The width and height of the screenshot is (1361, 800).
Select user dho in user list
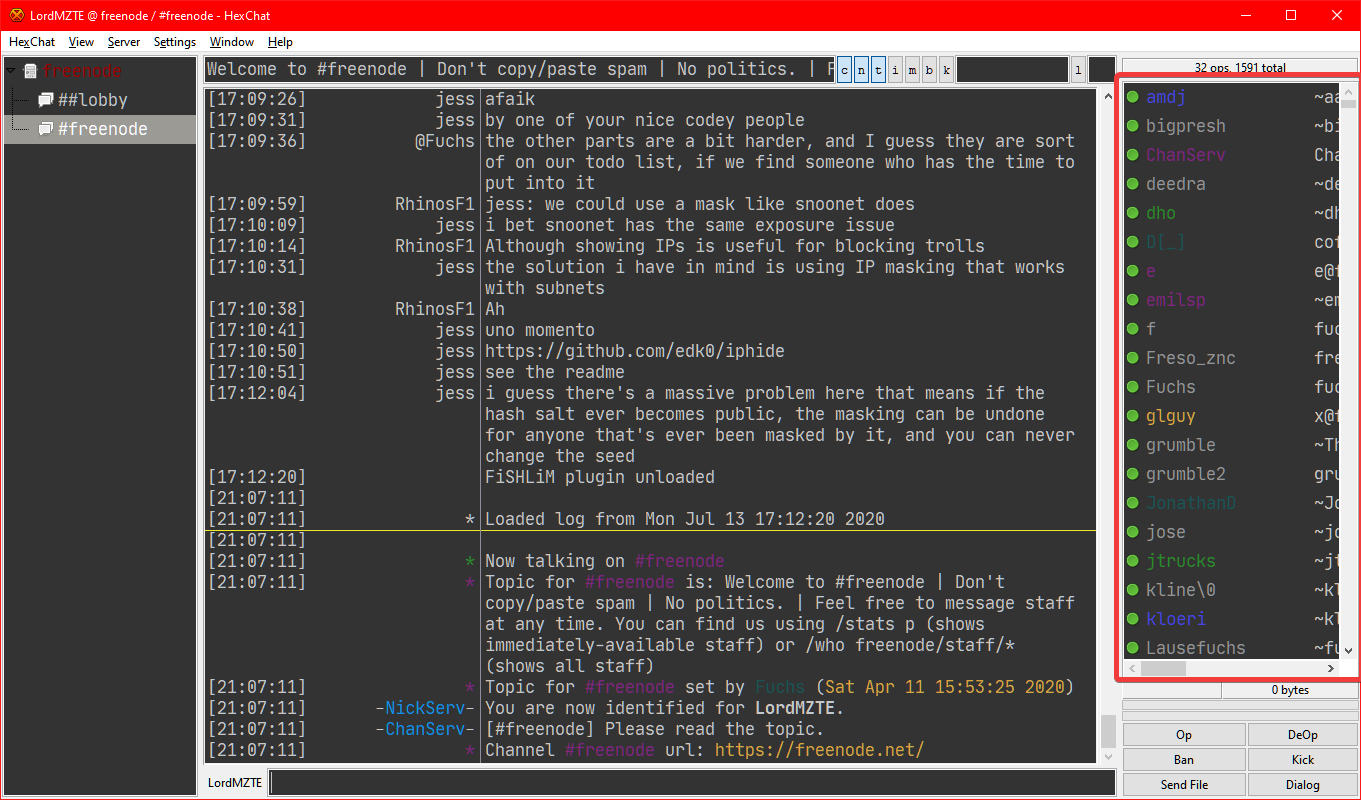point(1161,213)
